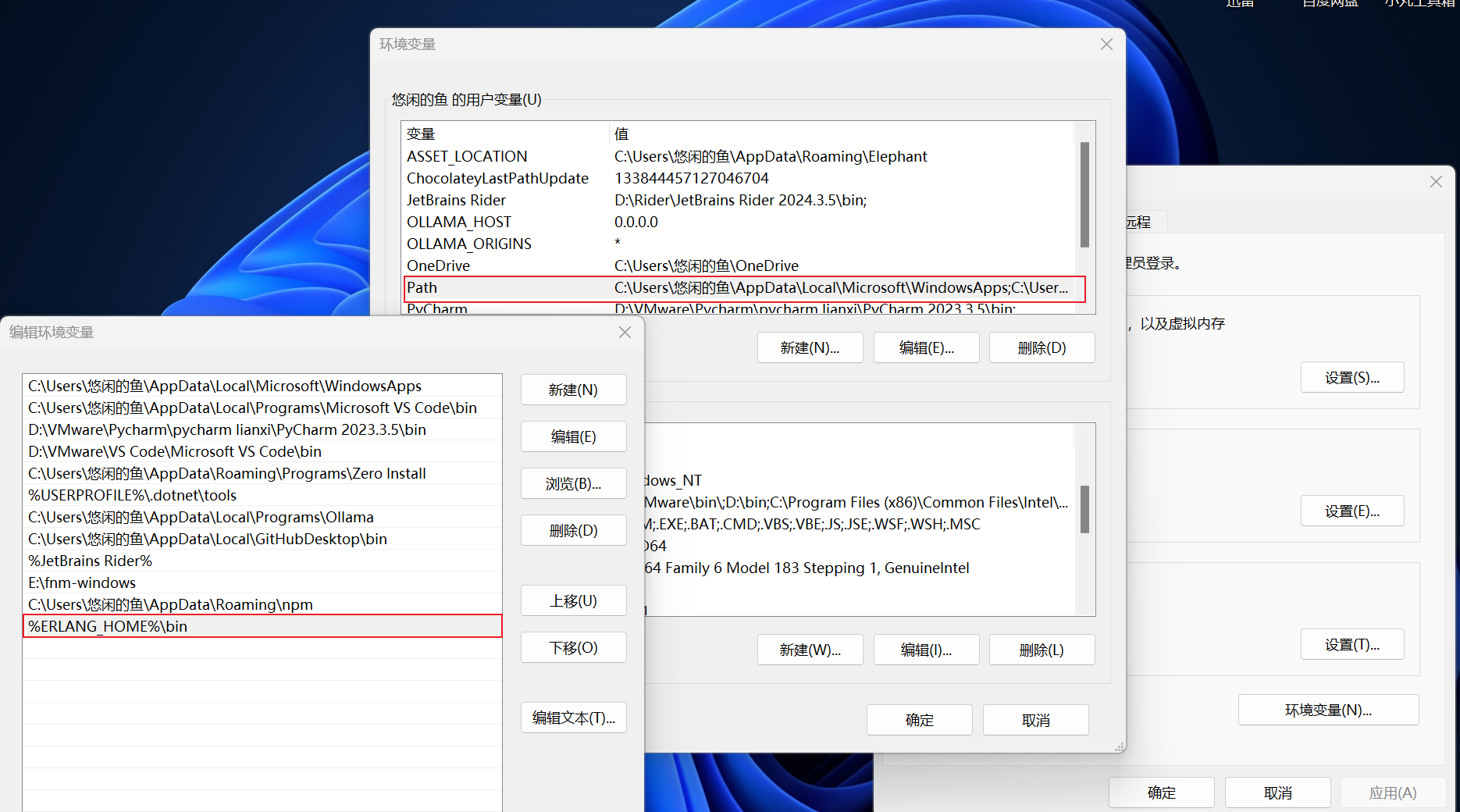Click 环境变量(N)... in system properties
Image resolution: width=1460 pixels, height=812 pixels.
tap(1329, 710)
